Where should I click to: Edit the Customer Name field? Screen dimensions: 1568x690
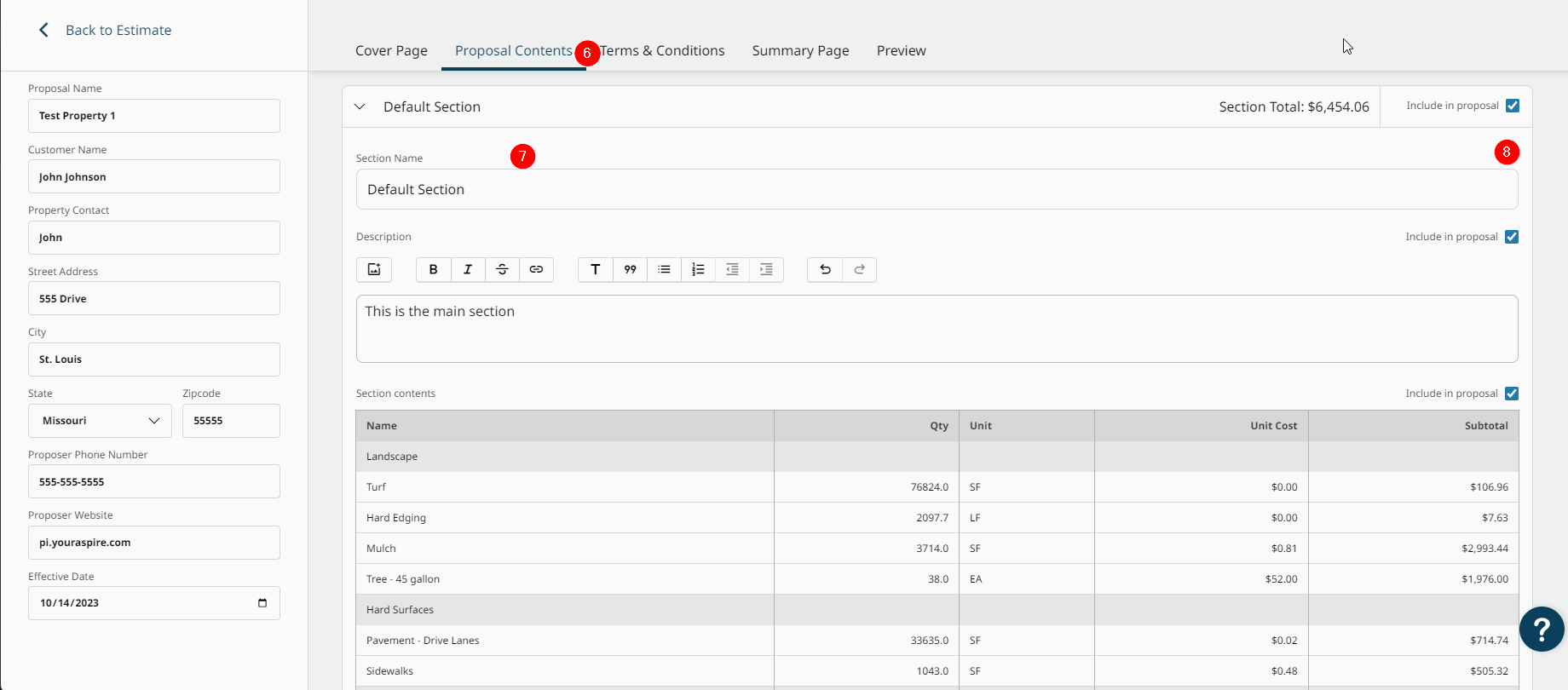[x=154, y=176]
